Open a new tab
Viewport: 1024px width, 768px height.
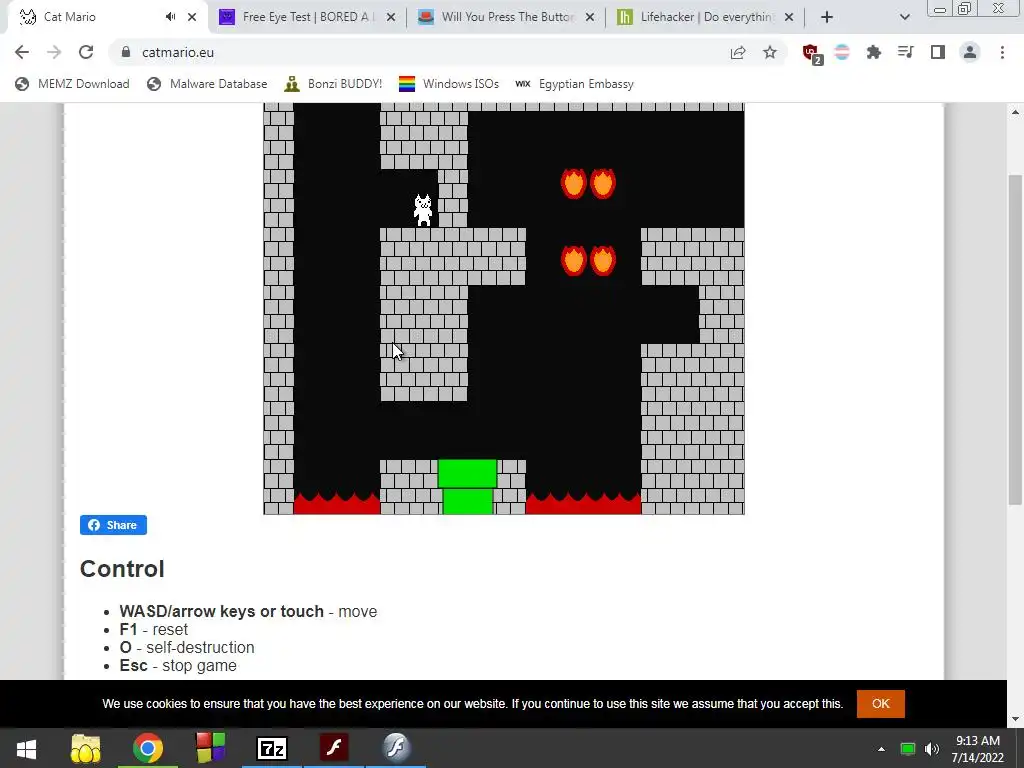pyautogui.click(x=827, y=17)
